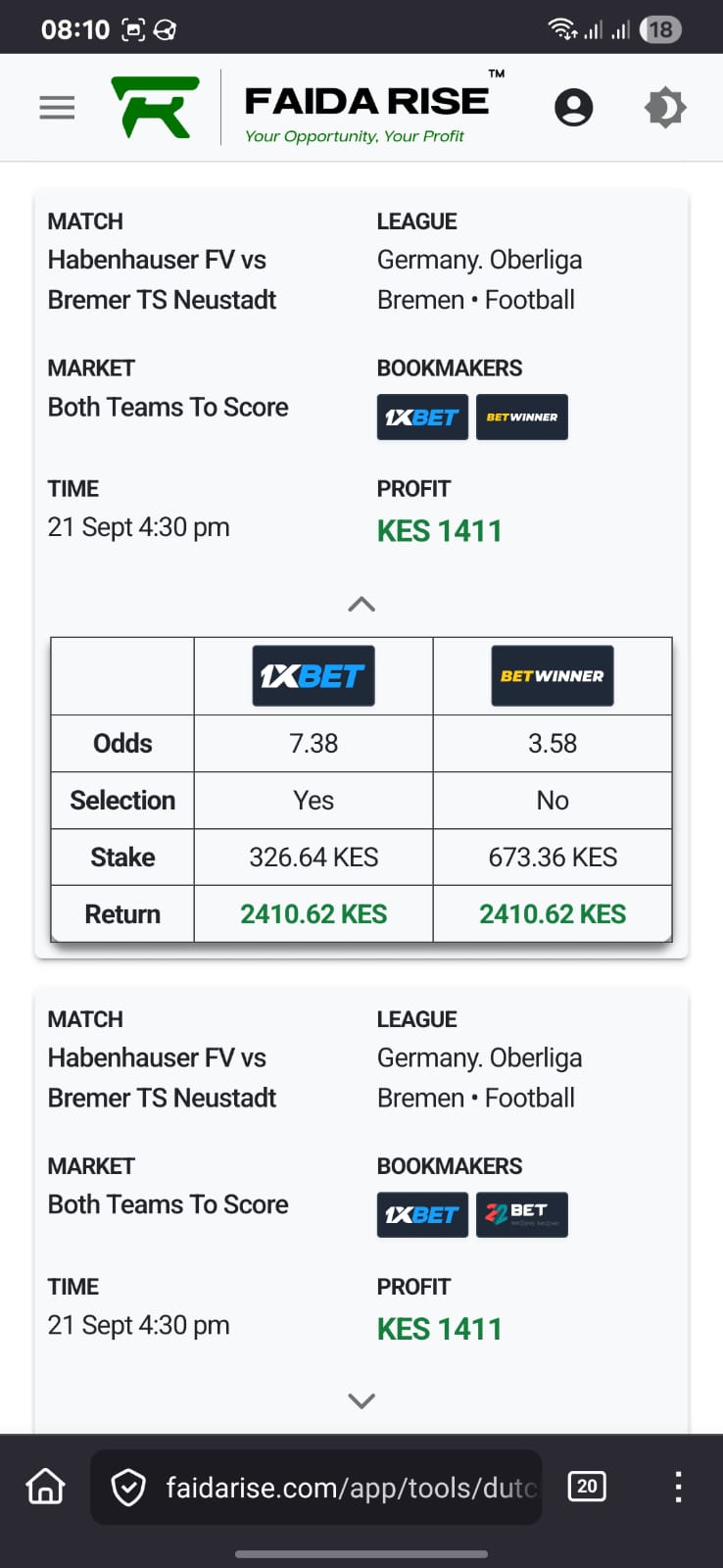Click the BetWinner bookmaker logo in first card
Viewport: 723px width, 1568px height.
coord(522,417)
